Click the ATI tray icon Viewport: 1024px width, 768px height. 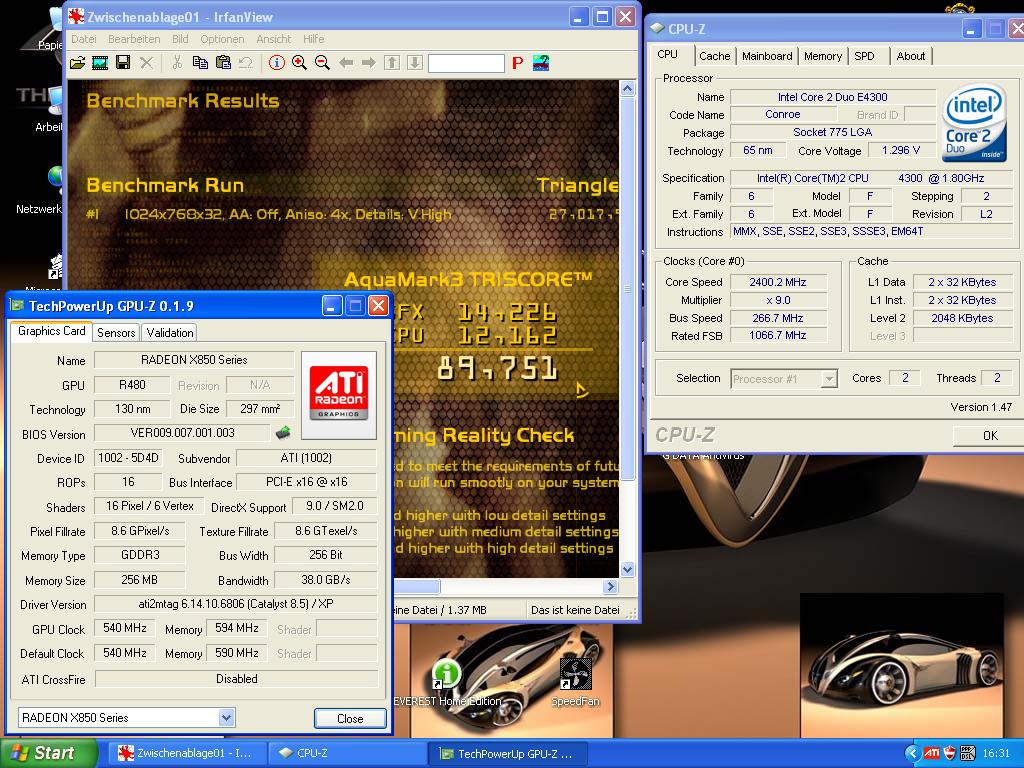point(931,753)
